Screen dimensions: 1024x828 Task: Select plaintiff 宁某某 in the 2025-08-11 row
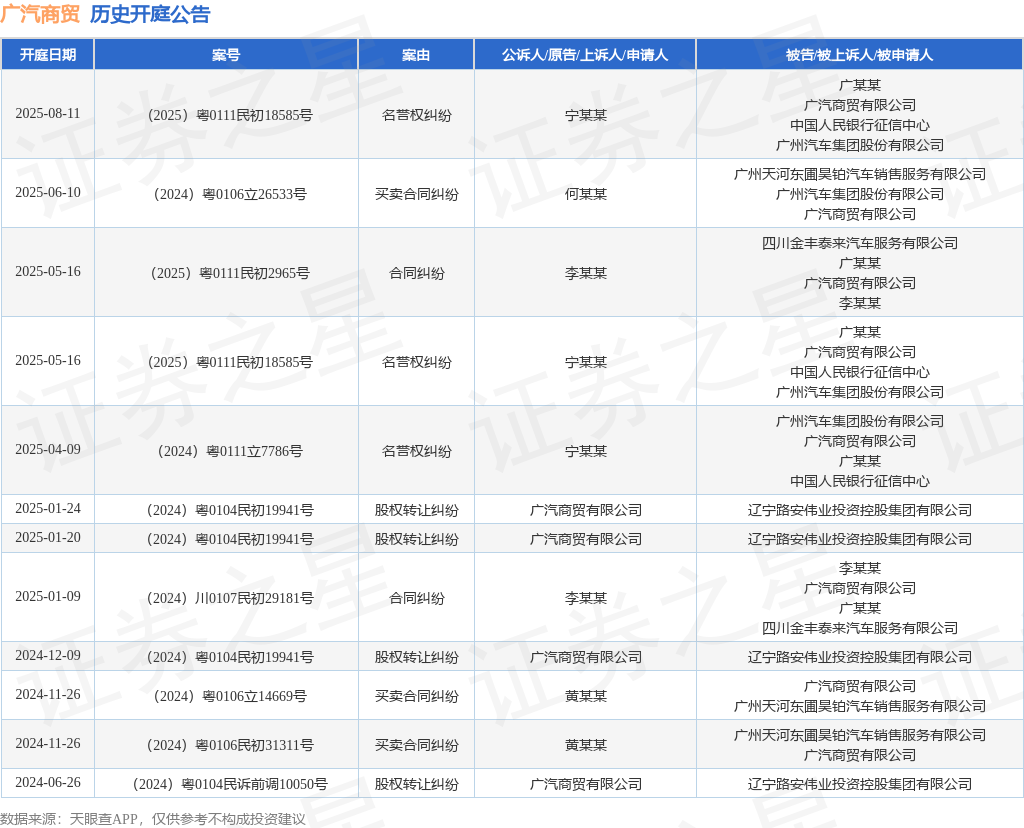coord(585,115)
